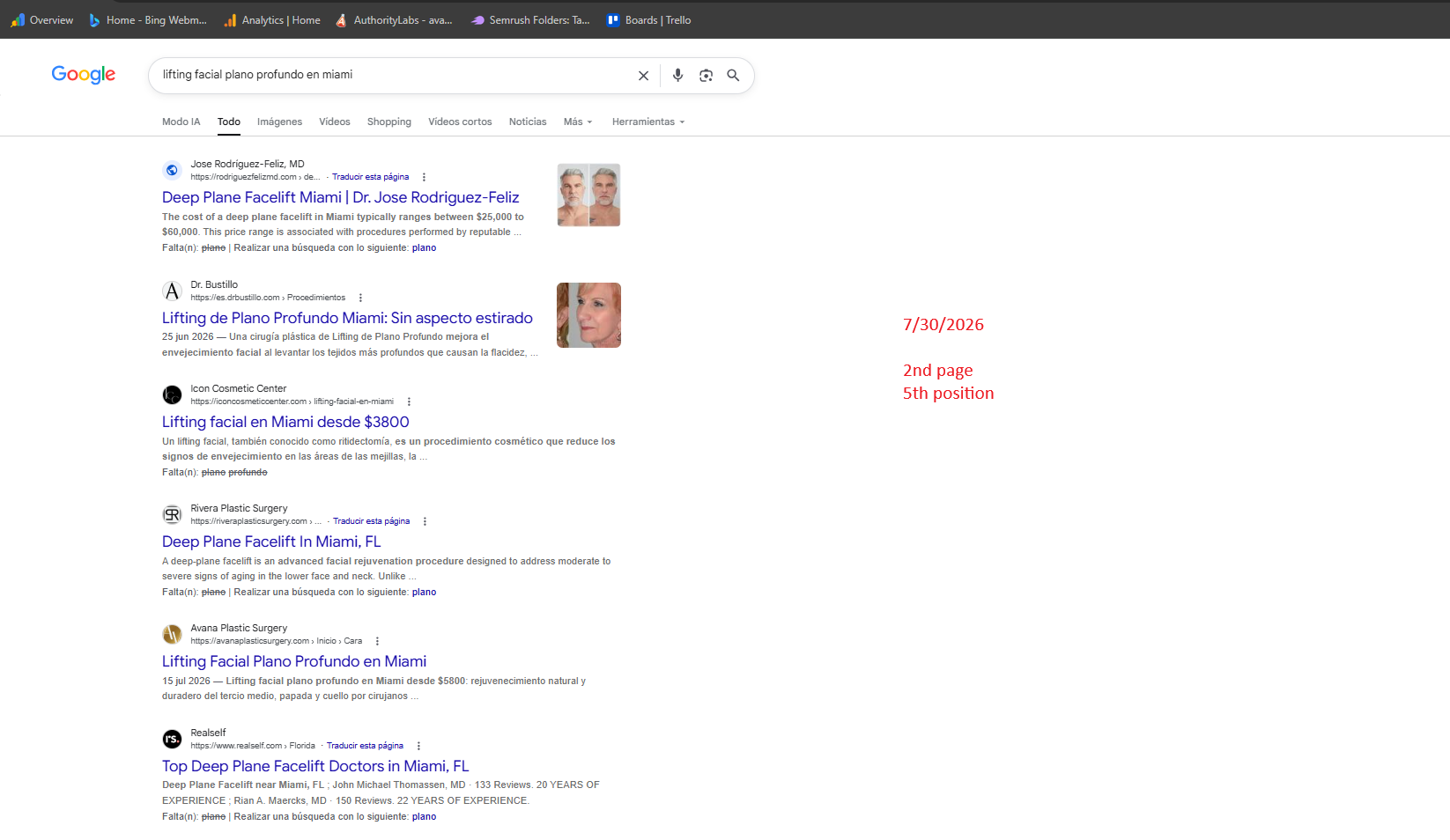The image size is (1450, 840).
Task: Open Lifting Facial Plano Profundo en Miami
Action: (x=294, y=661)
